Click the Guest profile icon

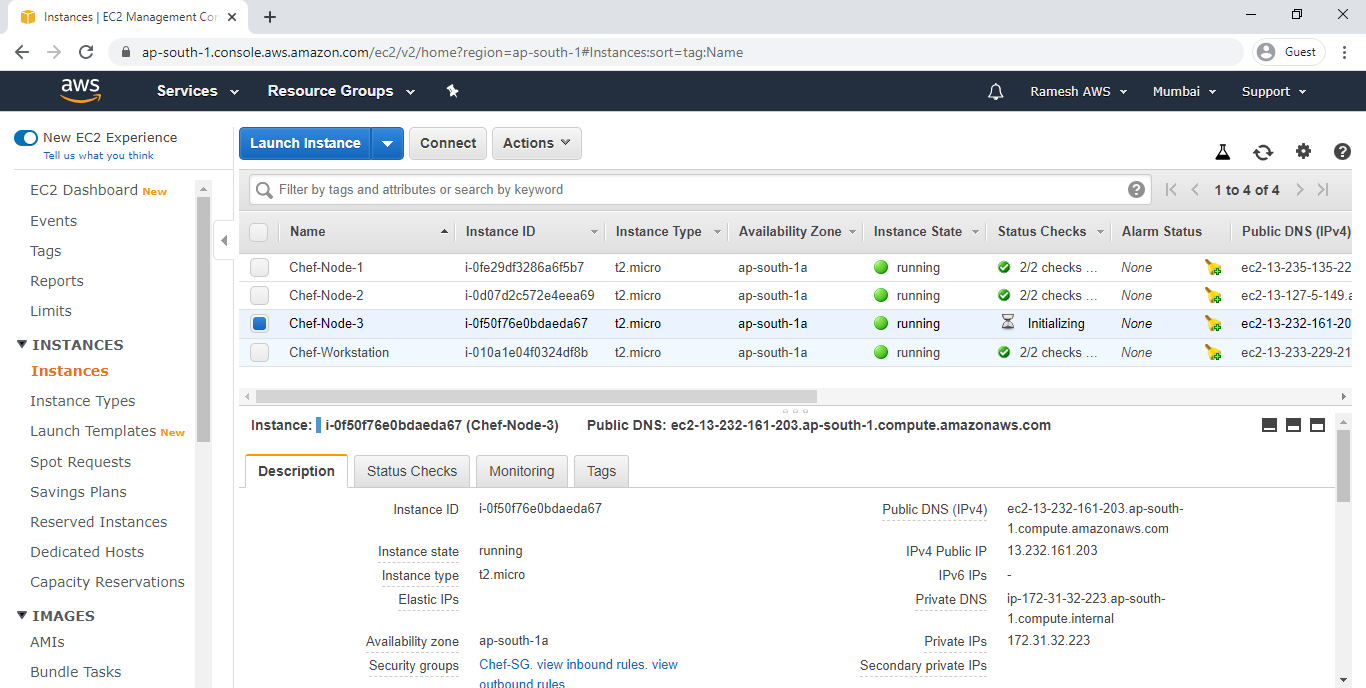click(1290, 52)
